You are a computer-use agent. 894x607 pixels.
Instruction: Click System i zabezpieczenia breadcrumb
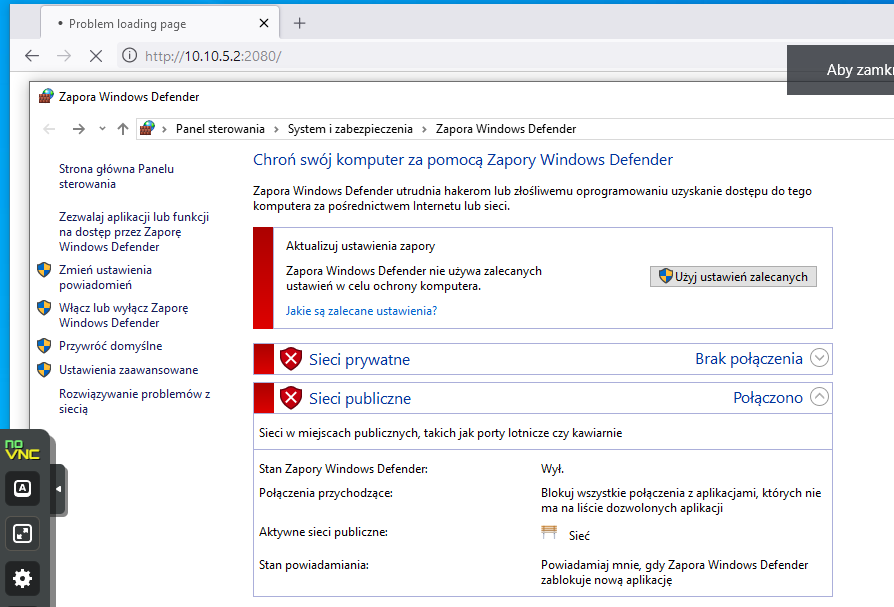pos(350,129)
